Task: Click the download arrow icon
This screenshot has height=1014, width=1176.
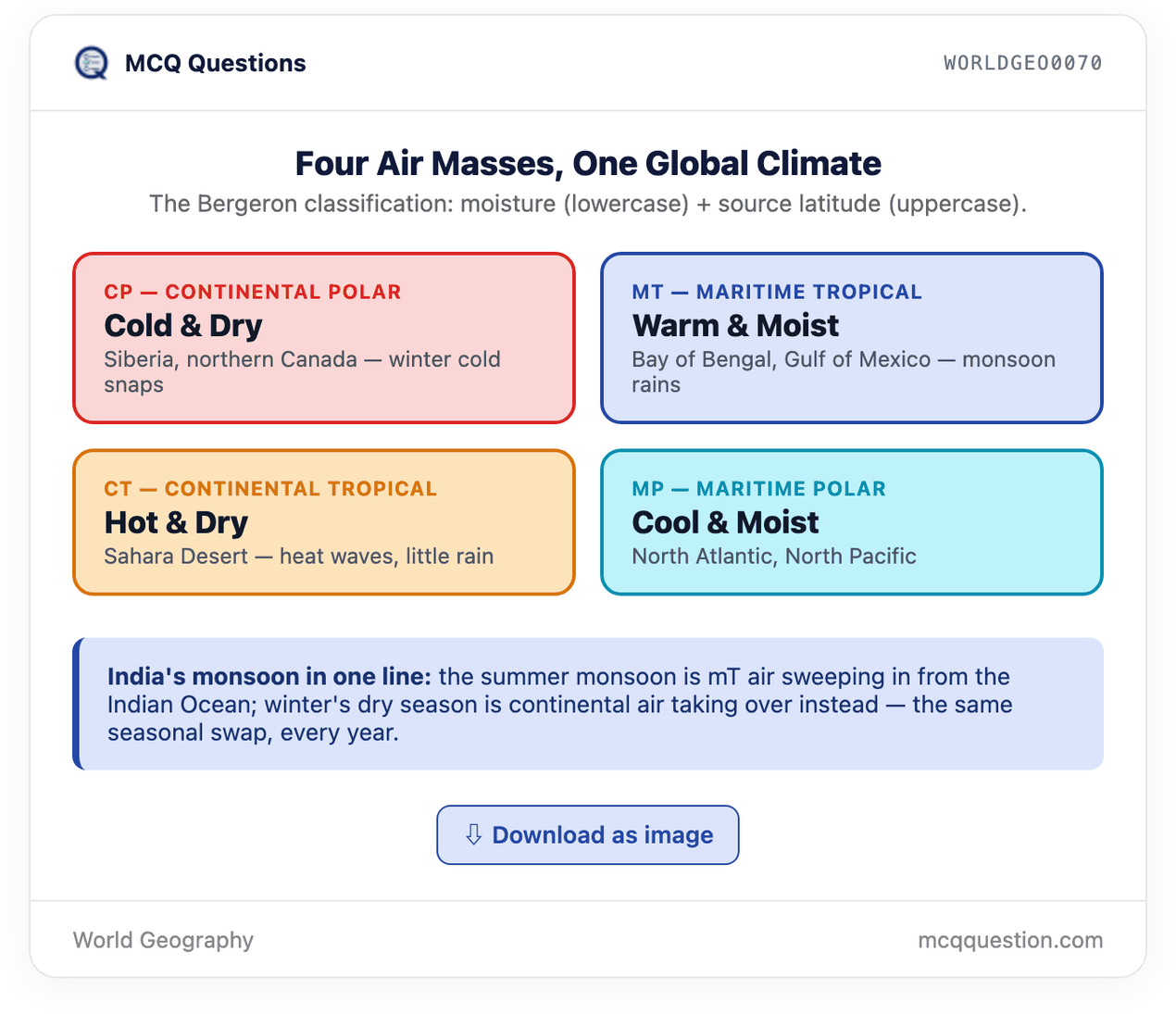Action: click(x=473, y=834)
